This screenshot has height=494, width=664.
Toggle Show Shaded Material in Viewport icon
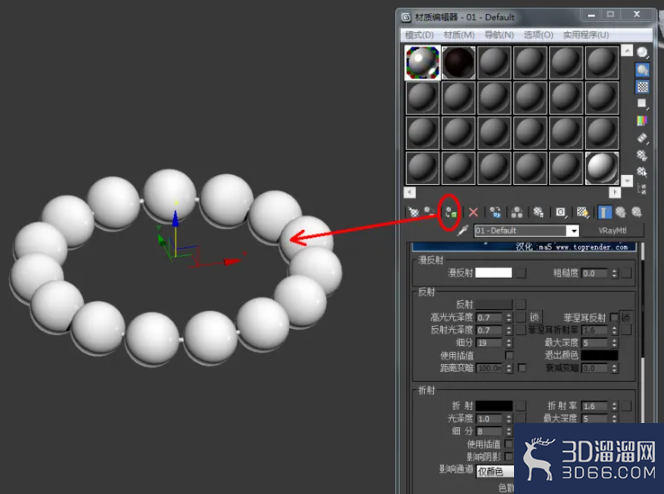582,212
